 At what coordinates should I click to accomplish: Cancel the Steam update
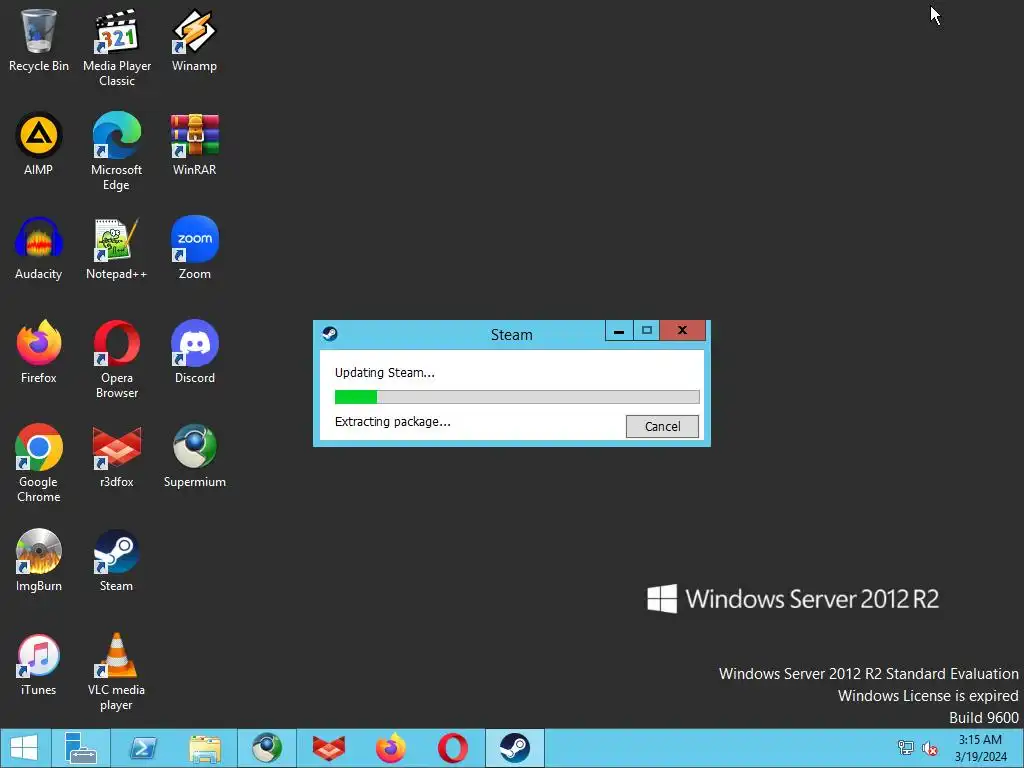point(662,426)
